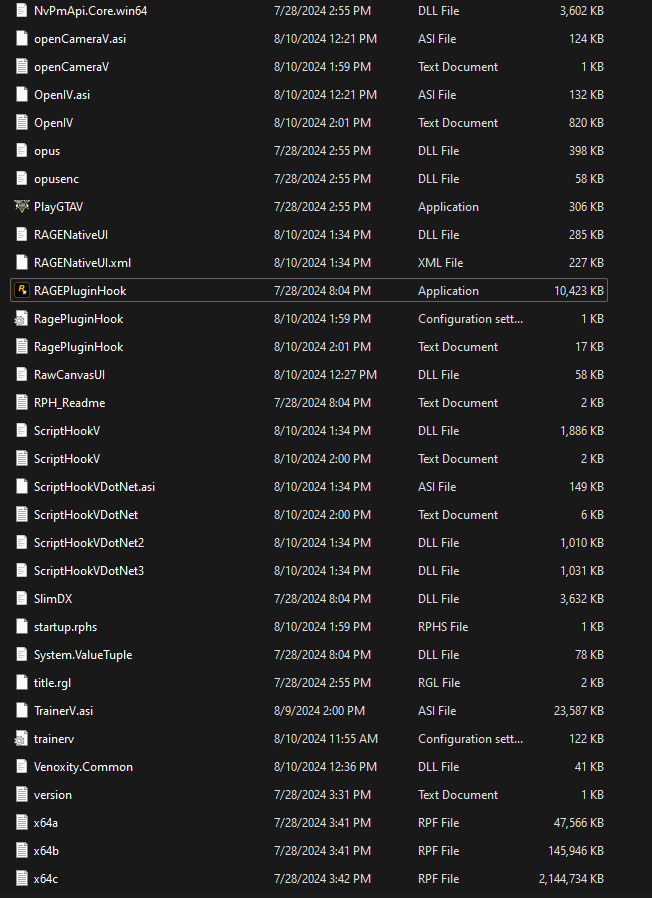Screen dimensions: 652x898
Task: Click the opusenc file icon
Action: tap(22, 179)
